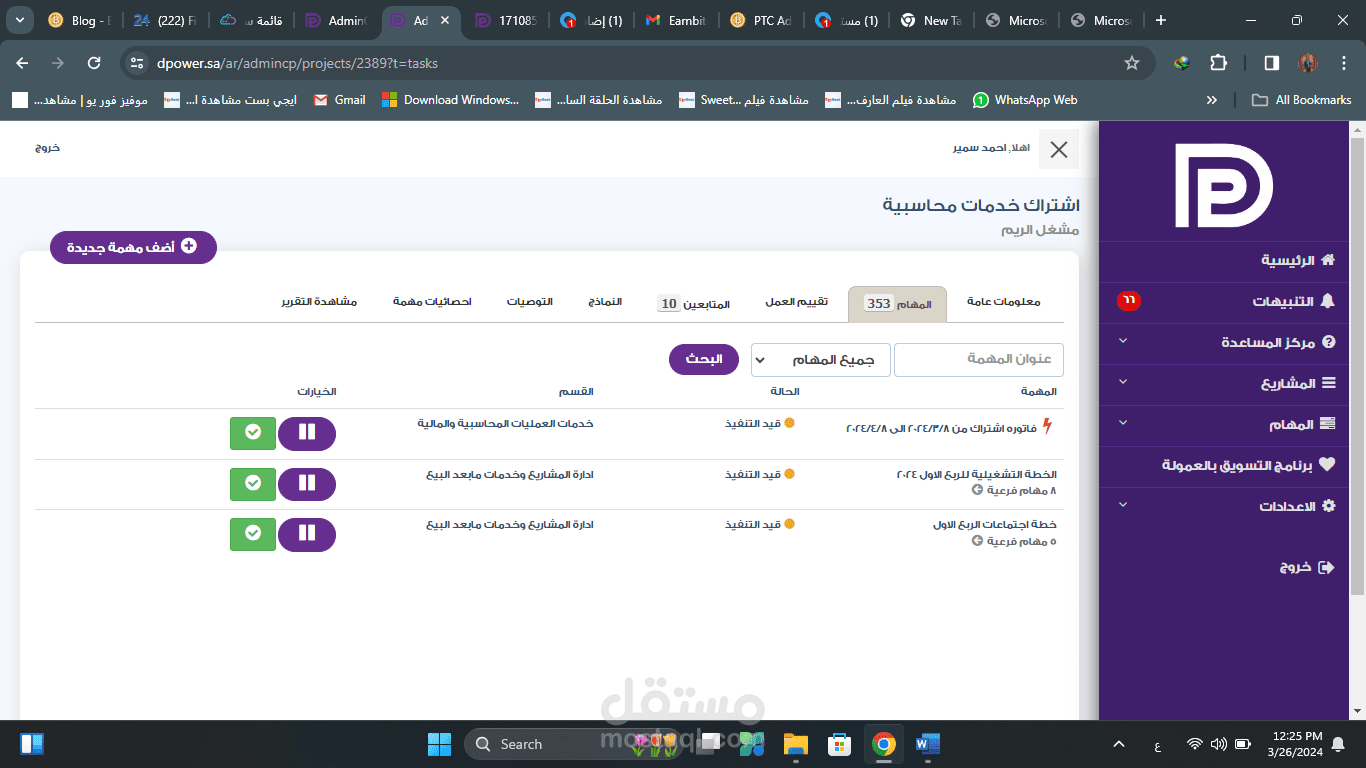Click the البحث search button

coord(704,360)
